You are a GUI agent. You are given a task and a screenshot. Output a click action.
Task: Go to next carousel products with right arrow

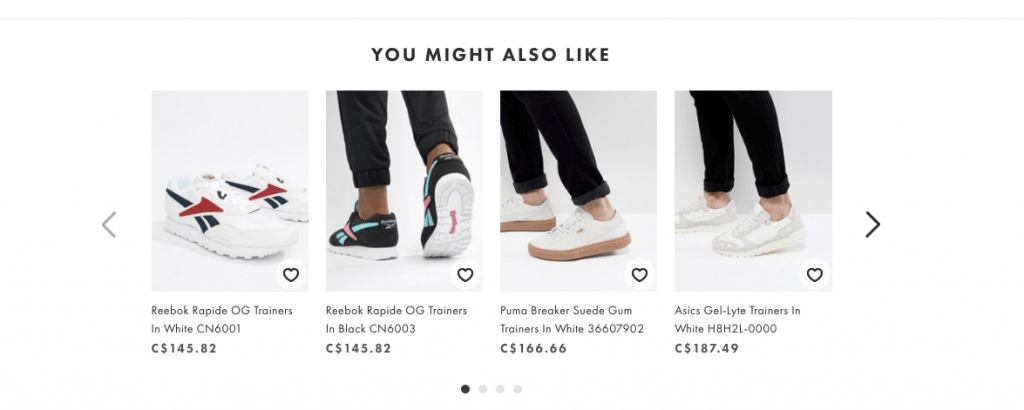[872, 224]
